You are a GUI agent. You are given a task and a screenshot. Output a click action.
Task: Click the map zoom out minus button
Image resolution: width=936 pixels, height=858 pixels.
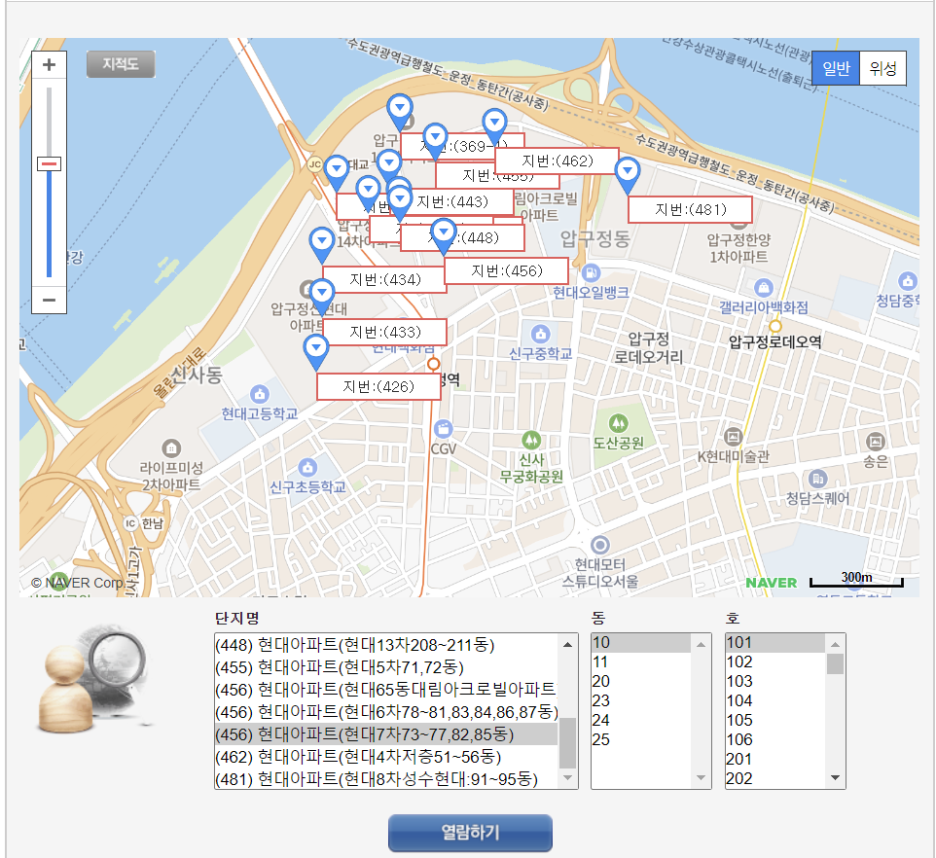pyautogui.click(x=49, y=300)
